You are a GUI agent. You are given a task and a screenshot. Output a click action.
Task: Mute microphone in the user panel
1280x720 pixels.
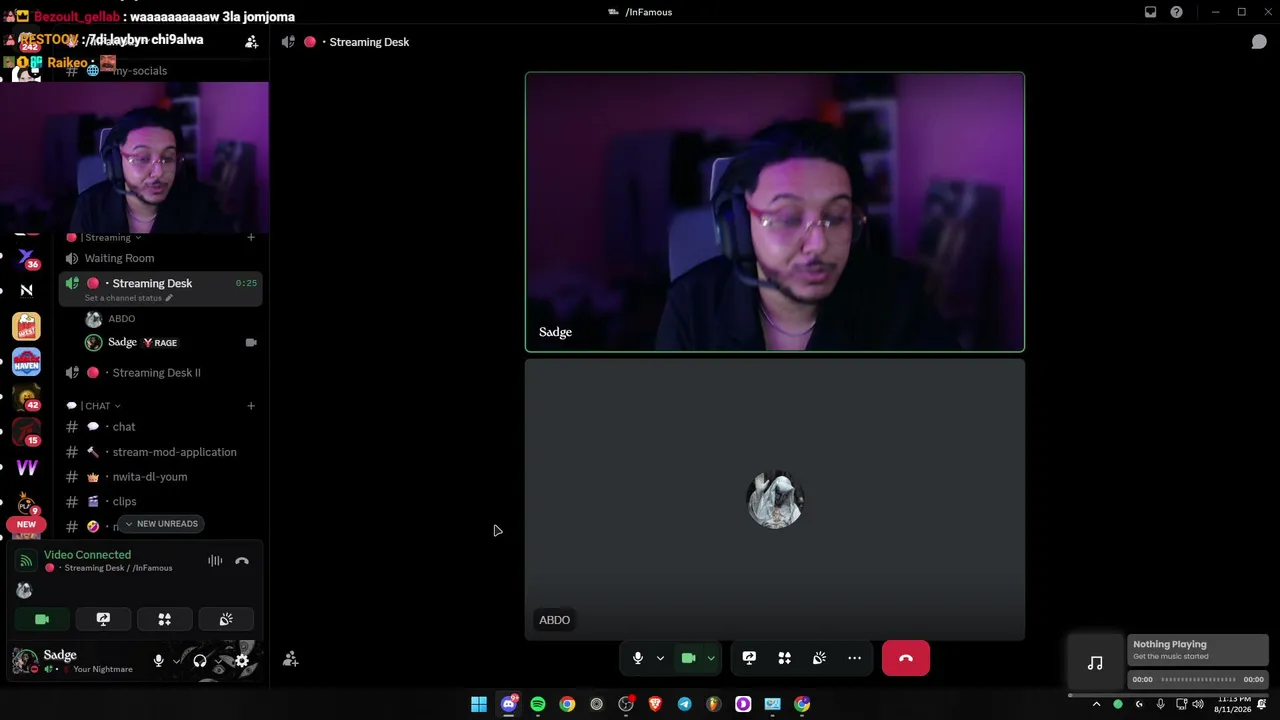coord(158,661)
